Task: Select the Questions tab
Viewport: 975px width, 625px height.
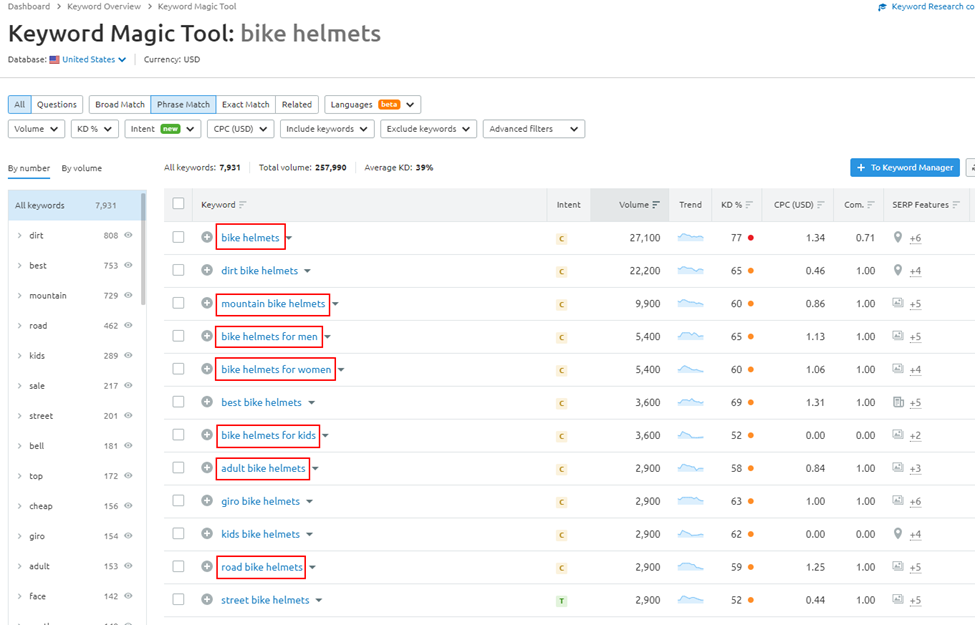Action: point(57,104)
